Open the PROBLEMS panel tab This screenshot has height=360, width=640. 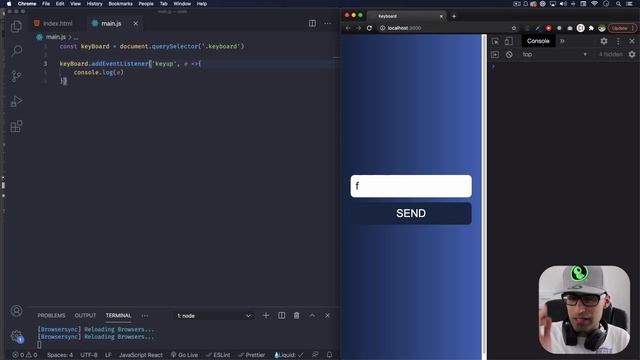pos(51,316)
